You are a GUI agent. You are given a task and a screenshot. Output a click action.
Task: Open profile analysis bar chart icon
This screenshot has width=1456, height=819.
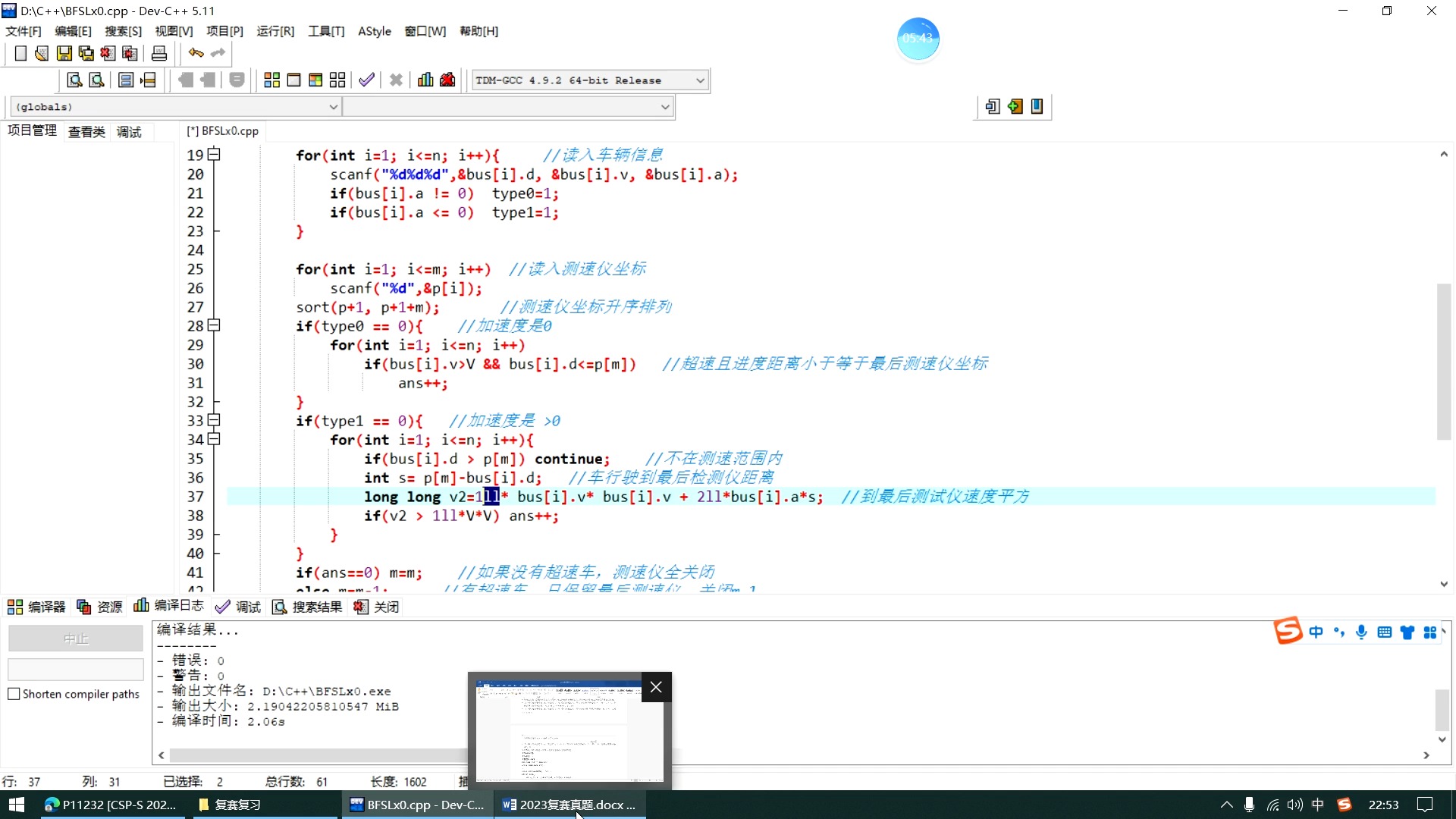tap(425, 80)
